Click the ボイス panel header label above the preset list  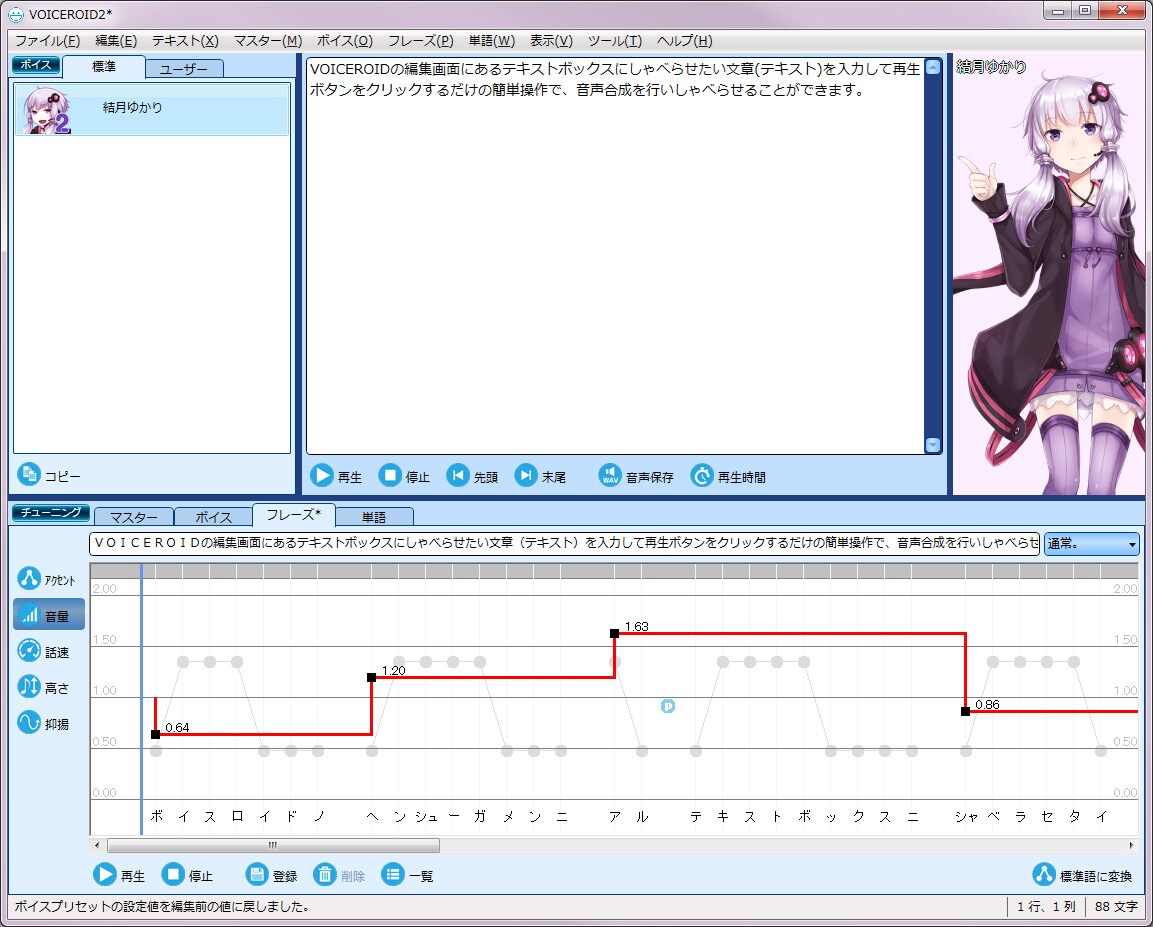[x=35, y=65]
